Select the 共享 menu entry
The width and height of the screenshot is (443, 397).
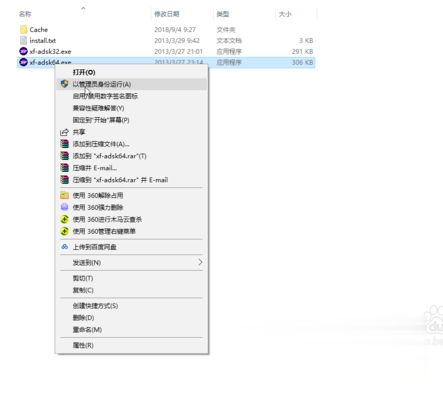click(x=132, y=132)
